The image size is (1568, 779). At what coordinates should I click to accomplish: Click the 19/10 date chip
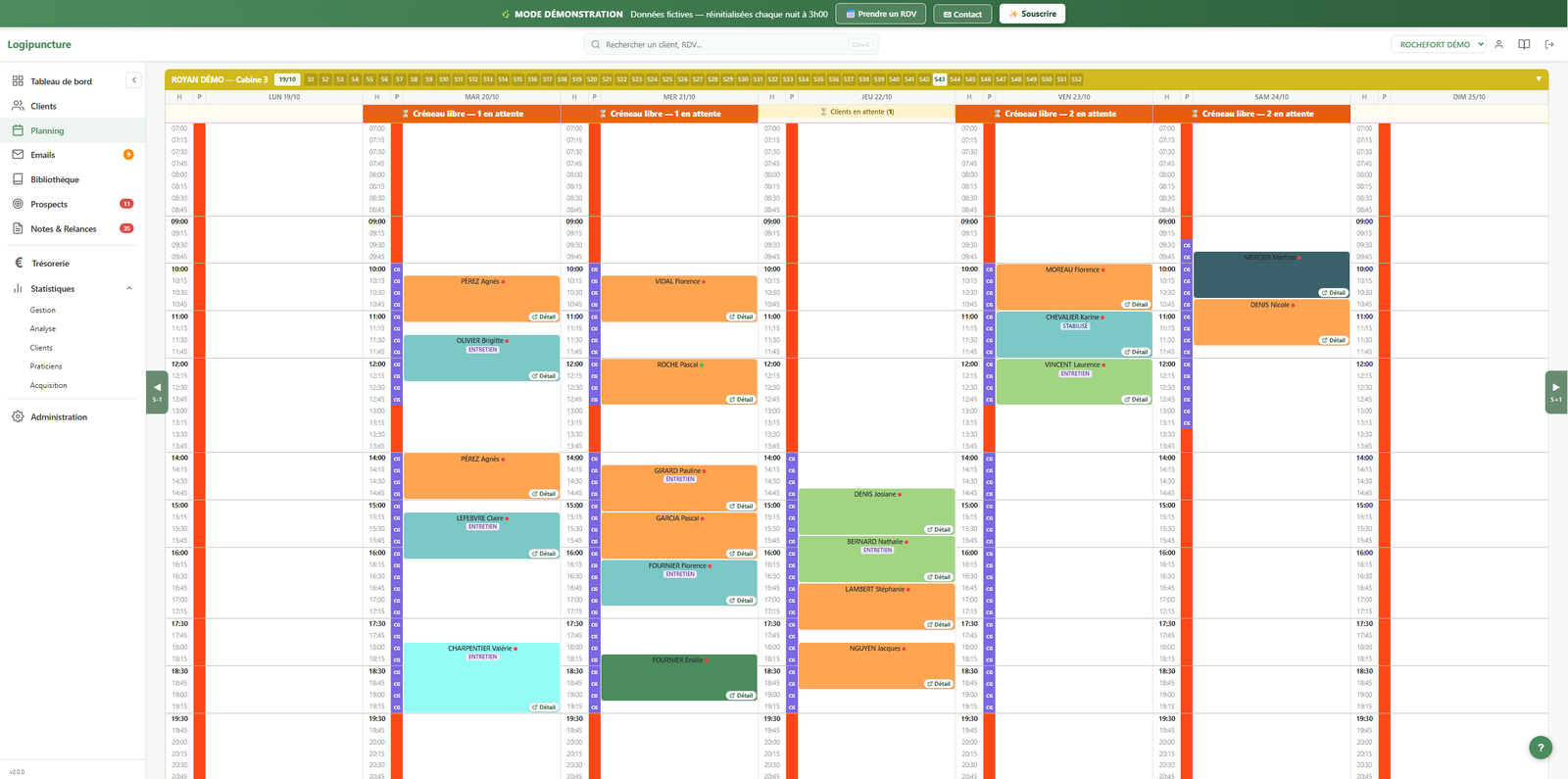(x=287, y=79)
